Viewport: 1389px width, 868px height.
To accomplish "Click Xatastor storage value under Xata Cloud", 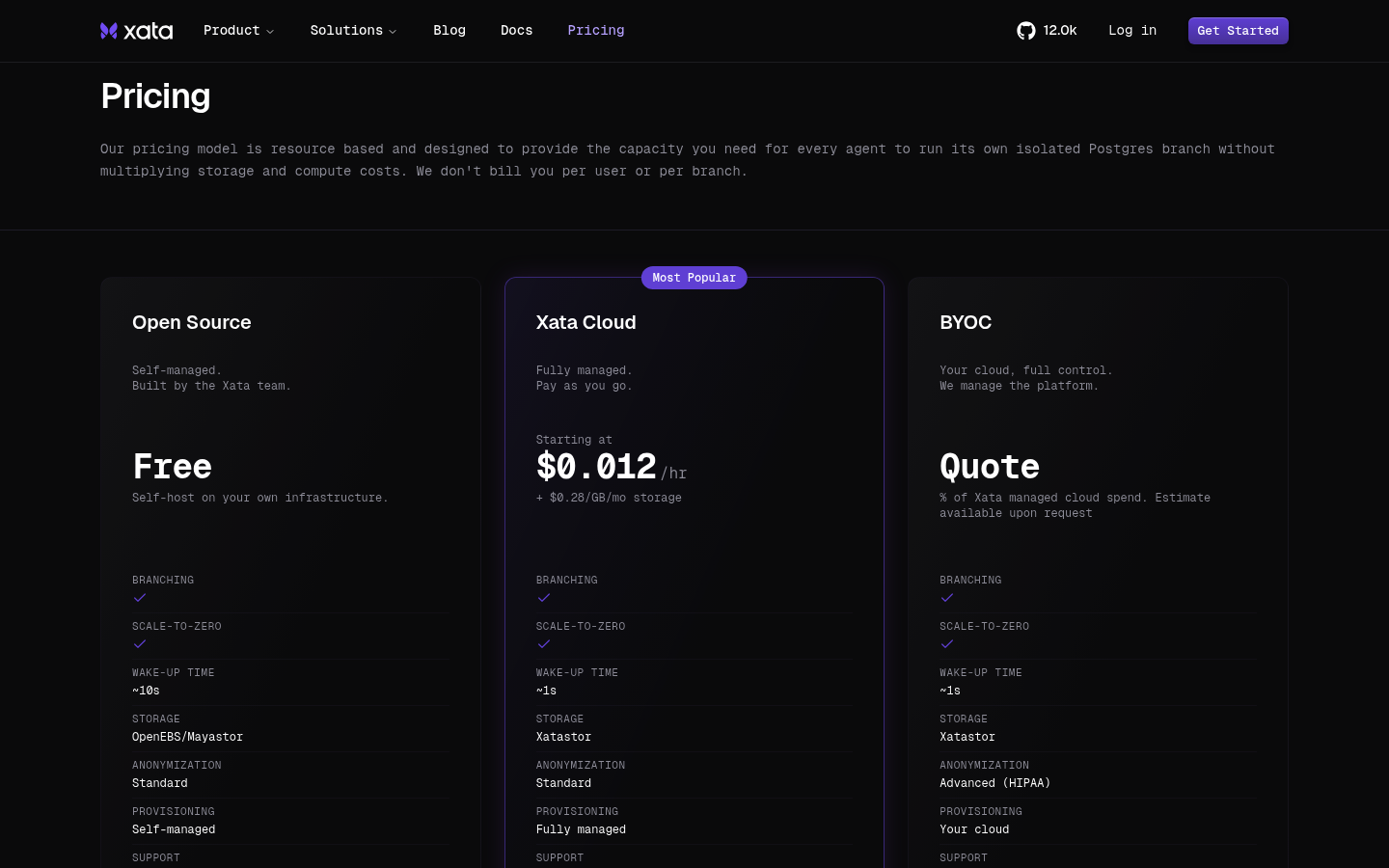I will pos(563,737).
